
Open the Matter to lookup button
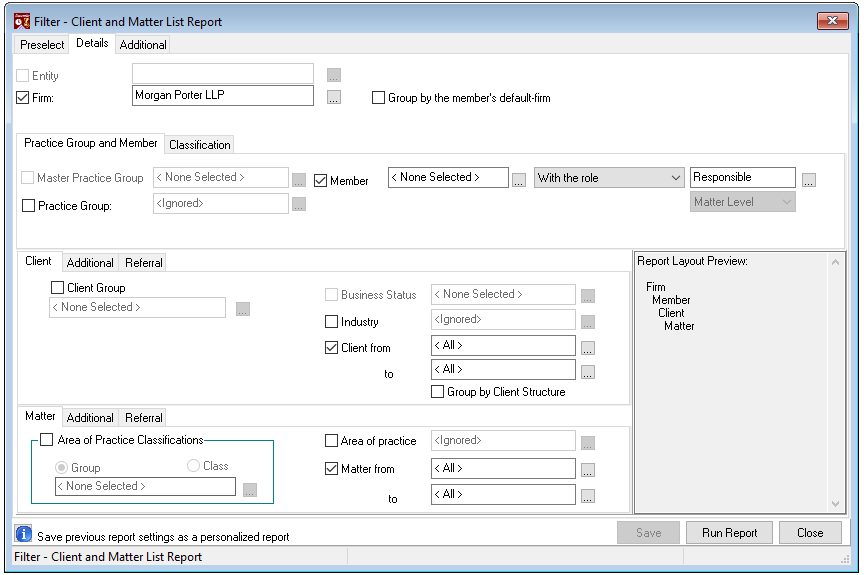point(587,496)
